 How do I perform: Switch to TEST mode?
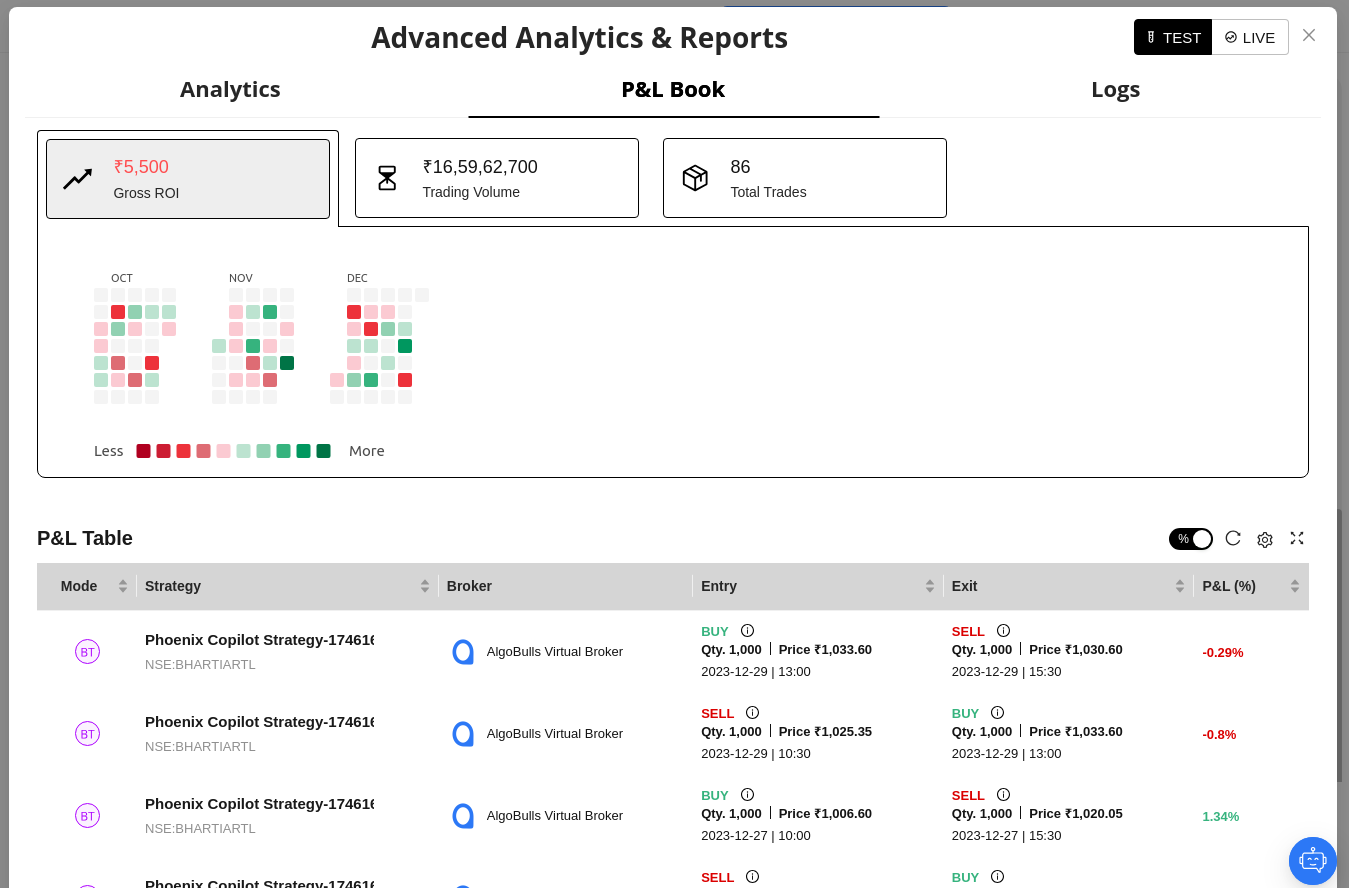pos(1172,37)
